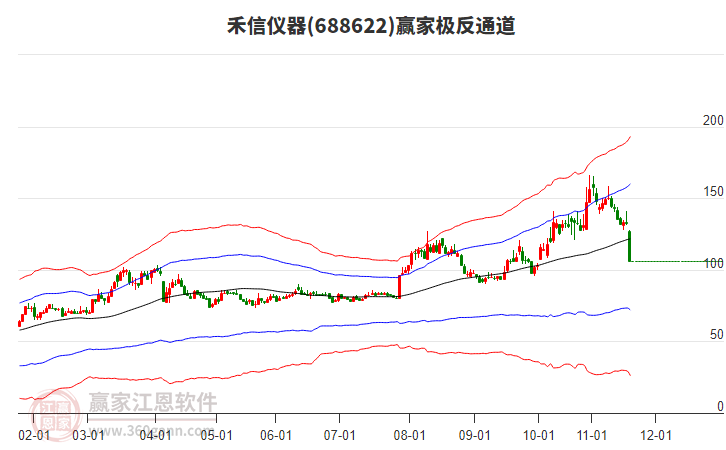This screenshot has height=450, width=726.
Task: Click the tall red candlestick before 08-01
Action: click(400, 287)
